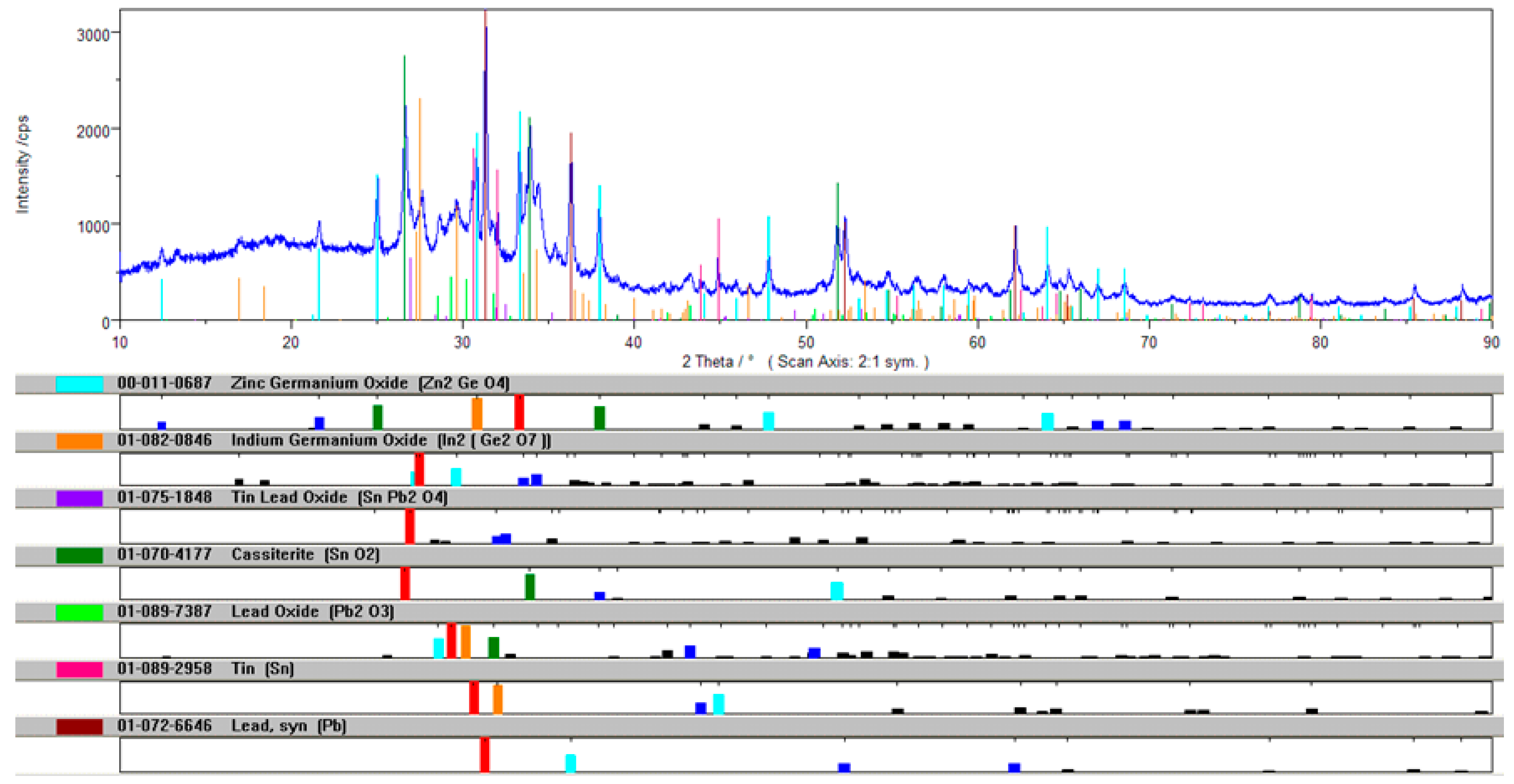Screen dimensions: 1514x784
Task: Click reference code 01-070-4177
Action: (x=164, y=554)
